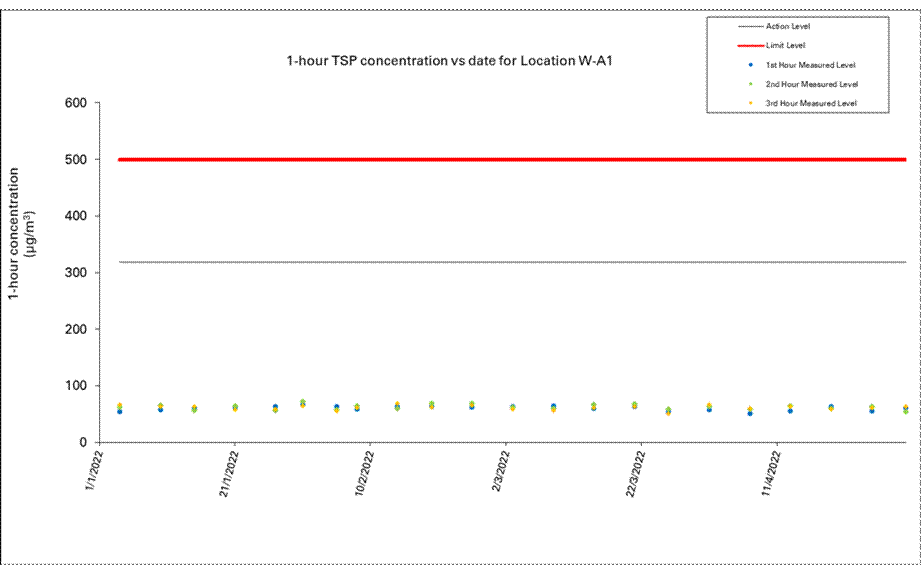
Task: Click the 1-hour concentration y-axis title
Action: click(22, 234)
